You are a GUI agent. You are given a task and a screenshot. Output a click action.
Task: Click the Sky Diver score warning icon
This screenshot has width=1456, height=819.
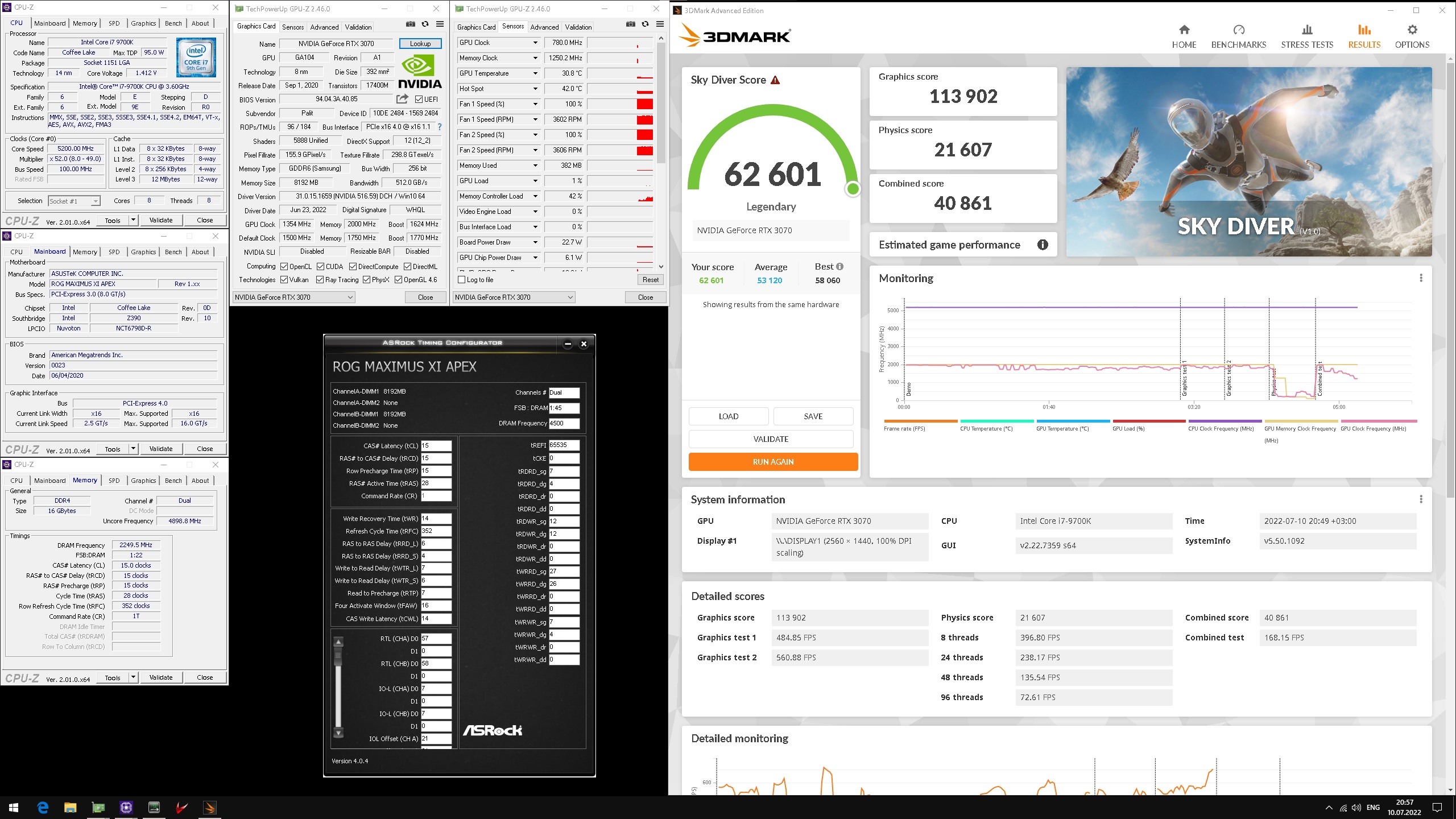tap(775, 80)
